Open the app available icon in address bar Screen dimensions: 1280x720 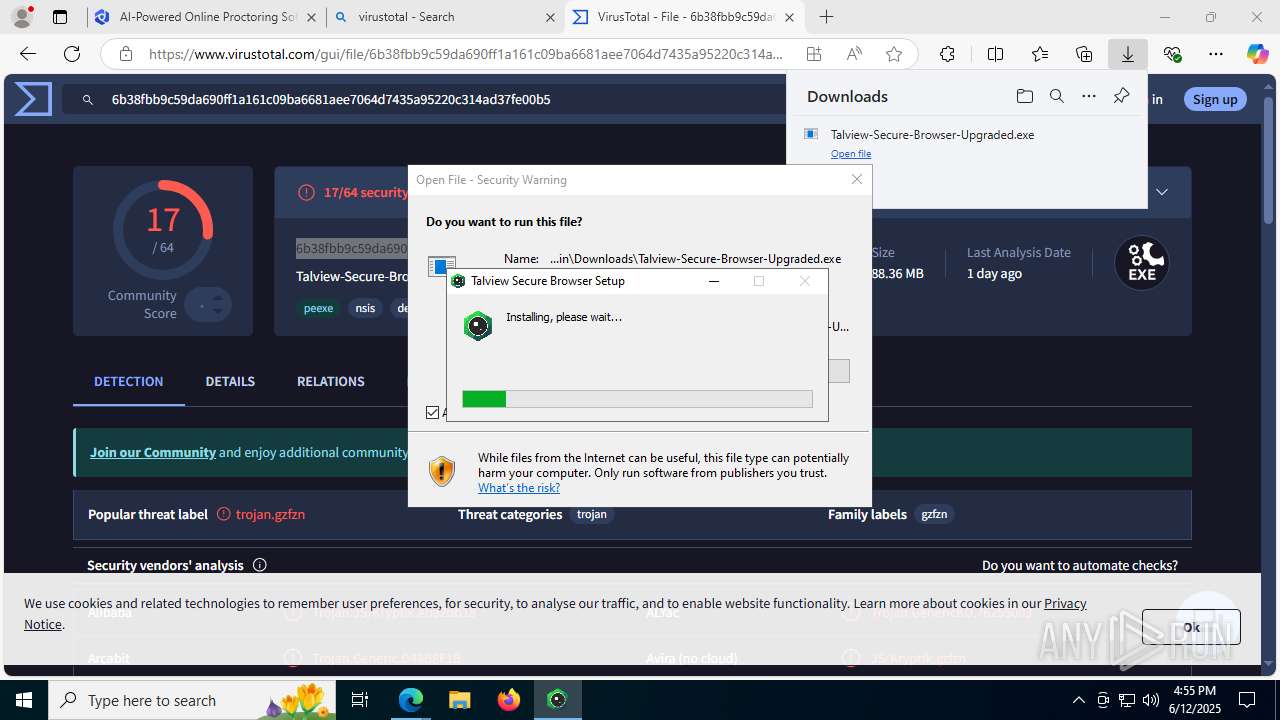814,54
